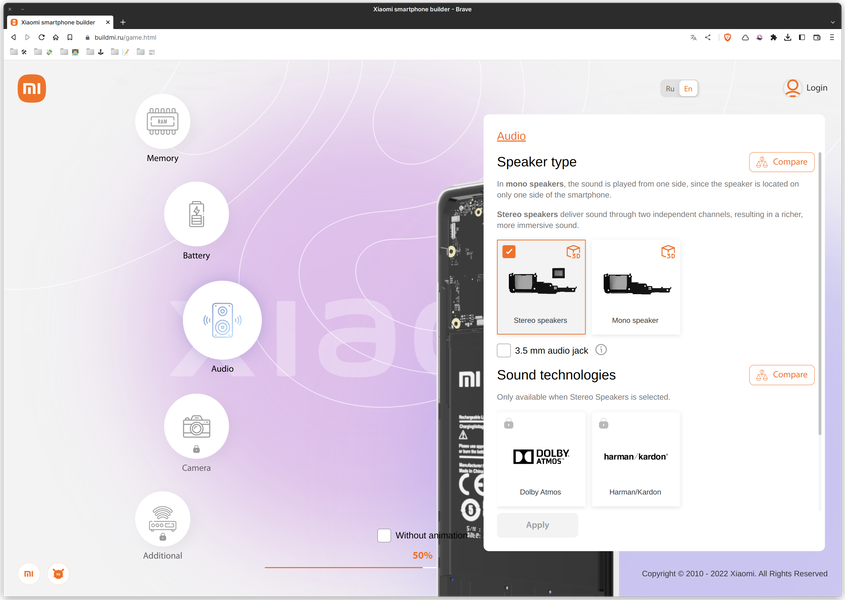845x600 pixels.
Task: Click the Speaker type heading
Action: (537, 162)
